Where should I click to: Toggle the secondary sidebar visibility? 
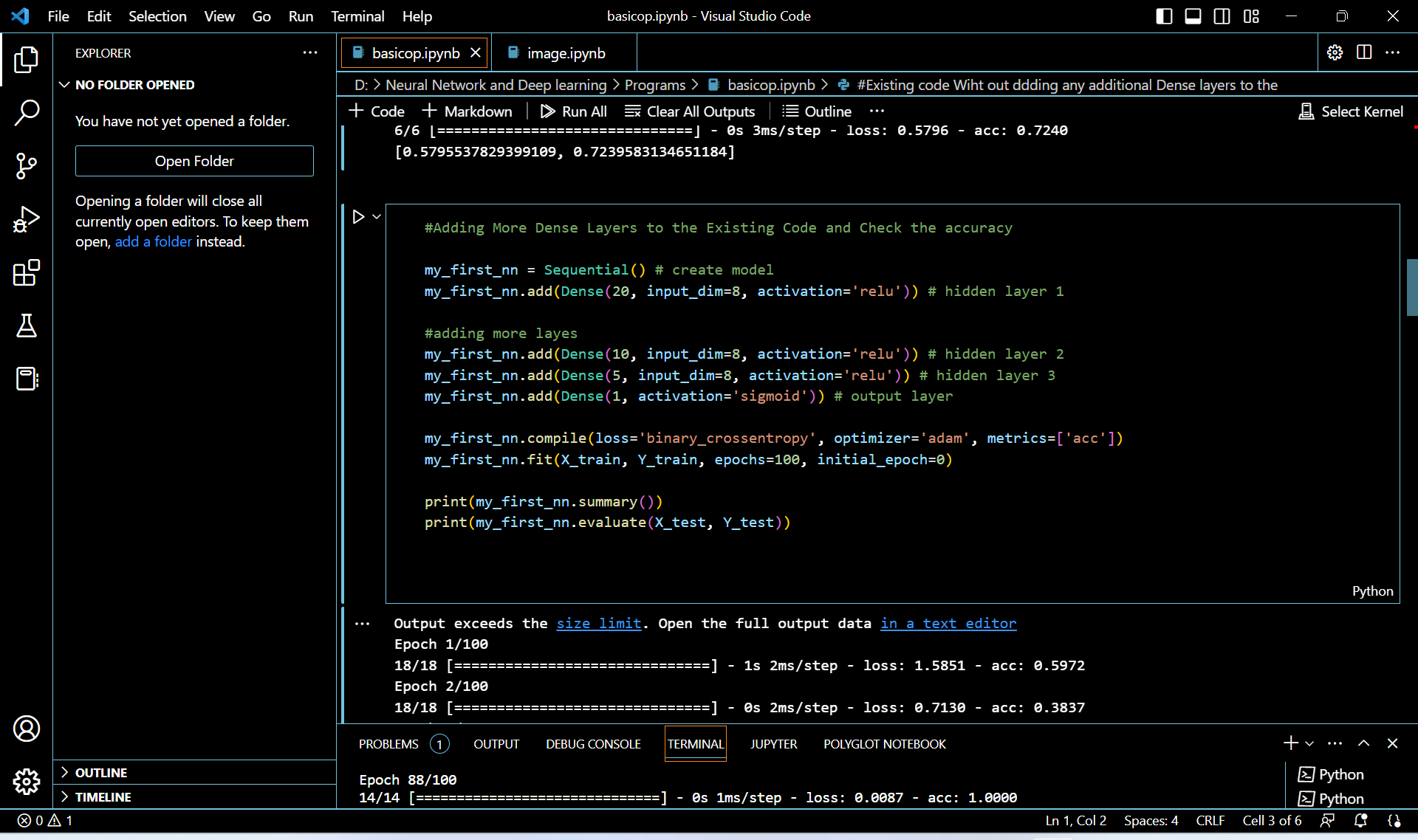tap(1221, 16)
